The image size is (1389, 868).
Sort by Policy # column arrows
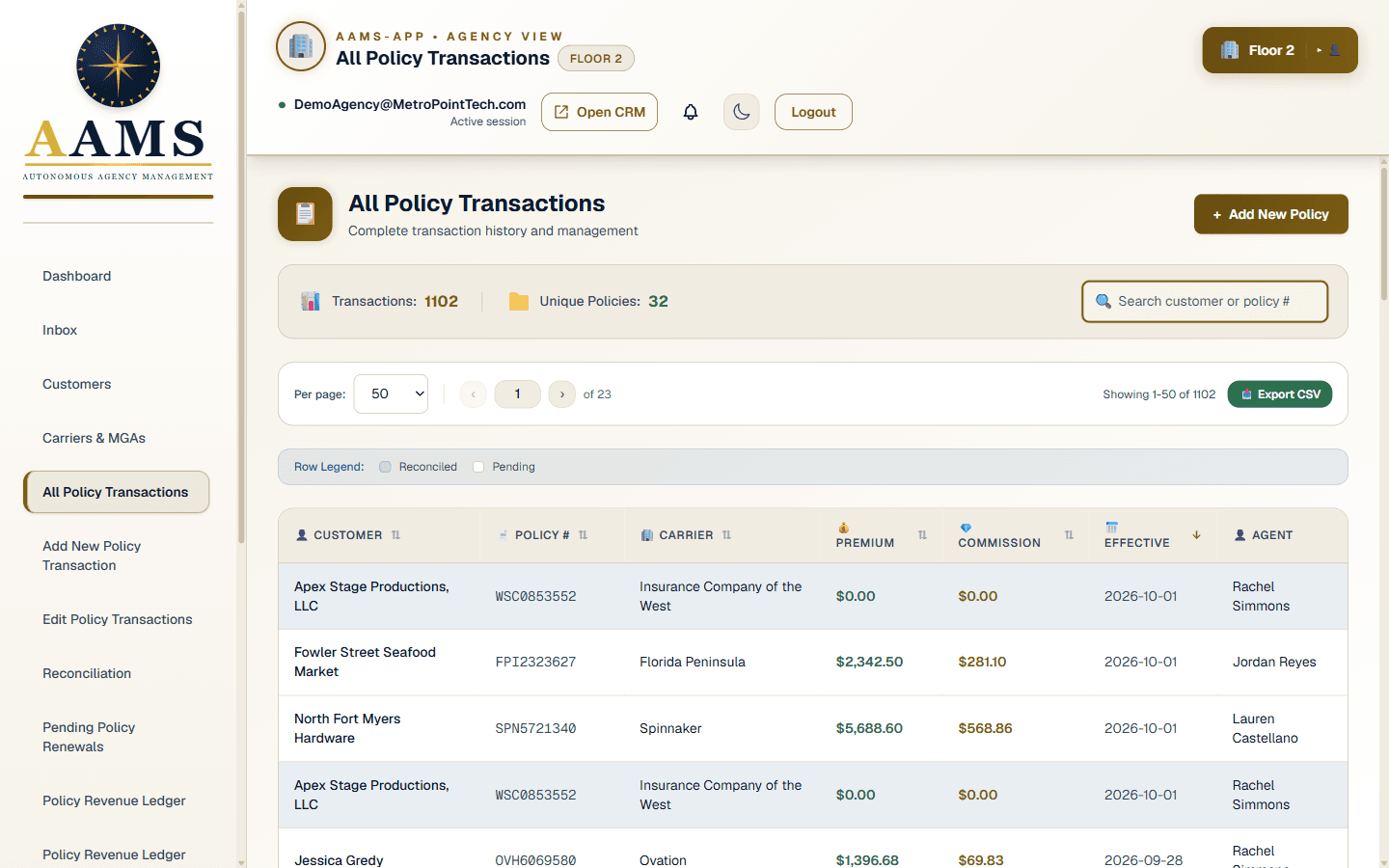583,535
